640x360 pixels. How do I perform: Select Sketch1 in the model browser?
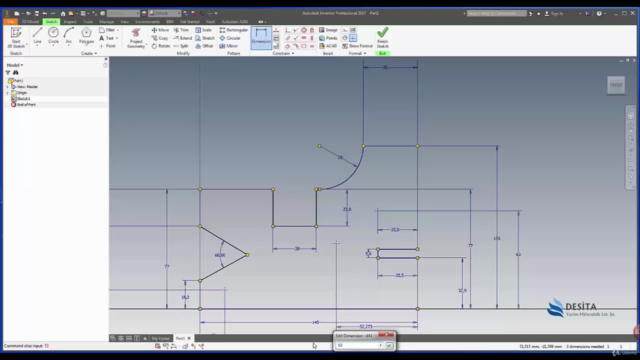click(x=20, y=99)
